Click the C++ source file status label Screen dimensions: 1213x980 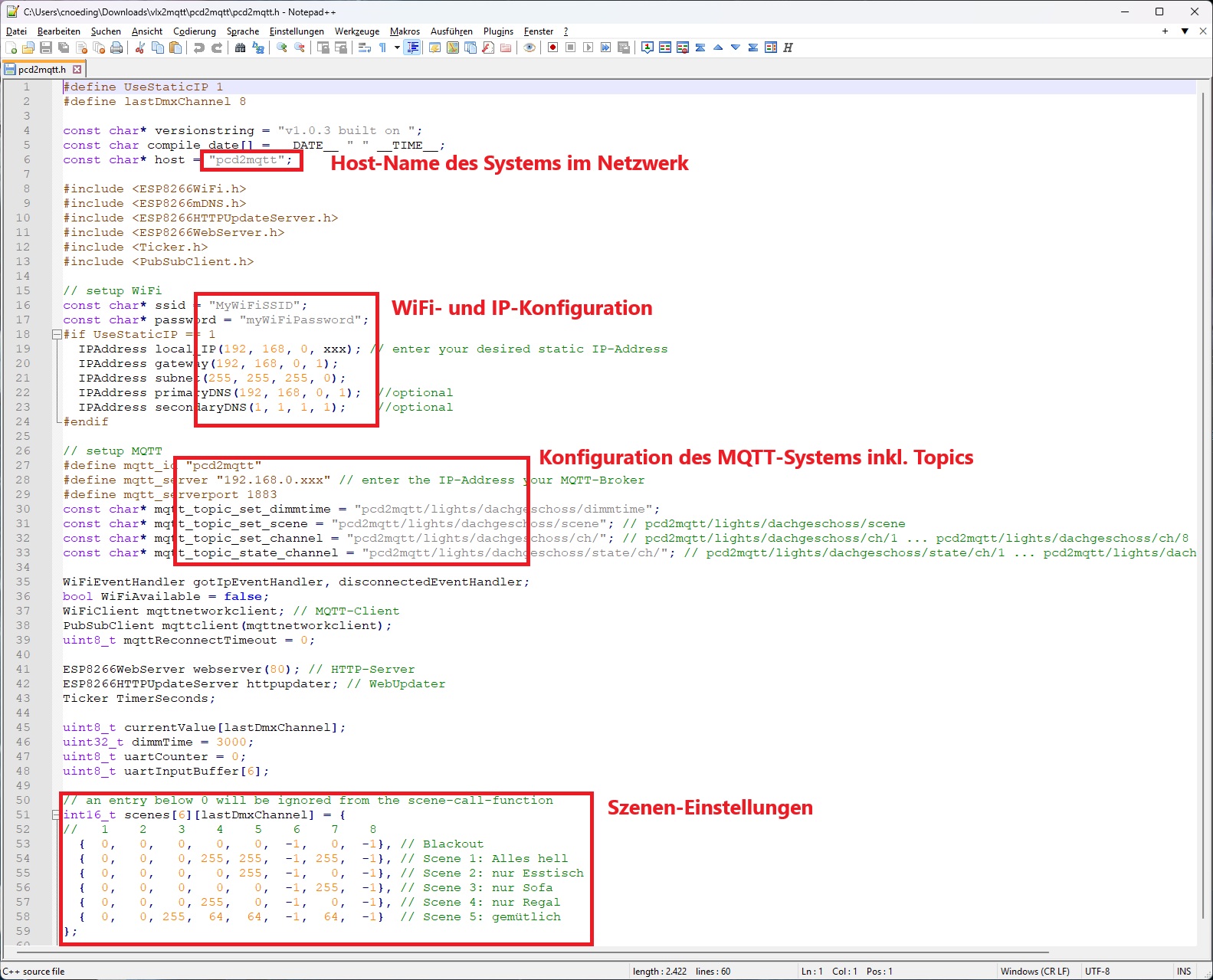click(x=34, y=971)
